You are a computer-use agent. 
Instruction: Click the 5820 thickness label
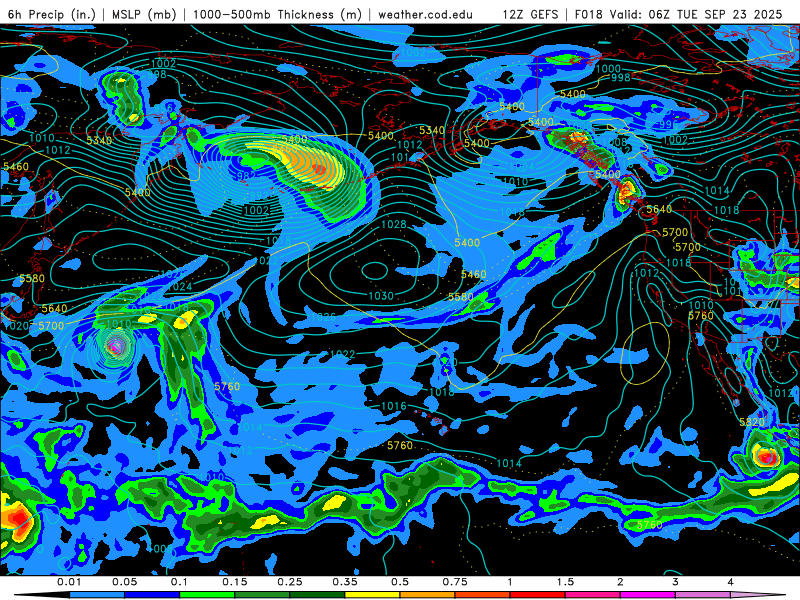(x=753, y=422)
